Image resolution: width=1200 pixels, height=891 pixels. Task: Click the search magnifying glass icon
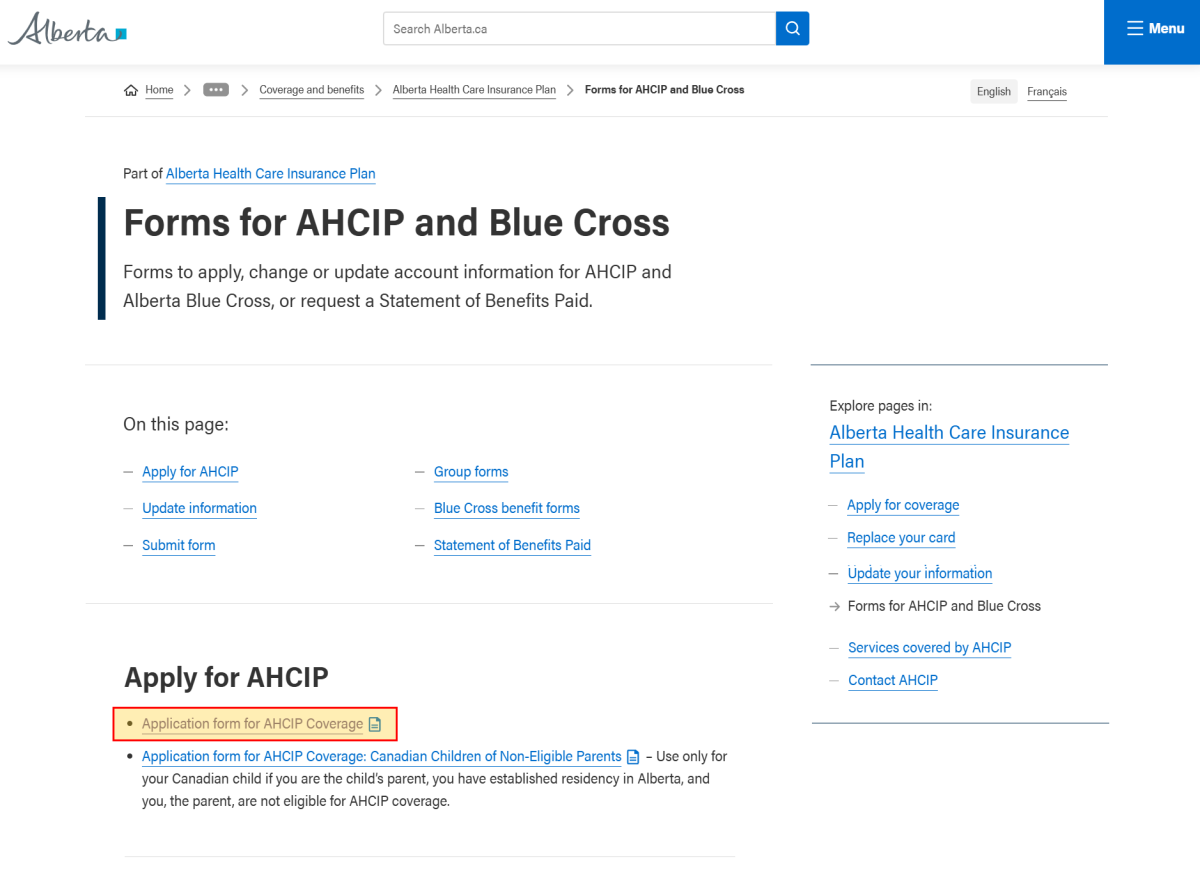[792, 28]
